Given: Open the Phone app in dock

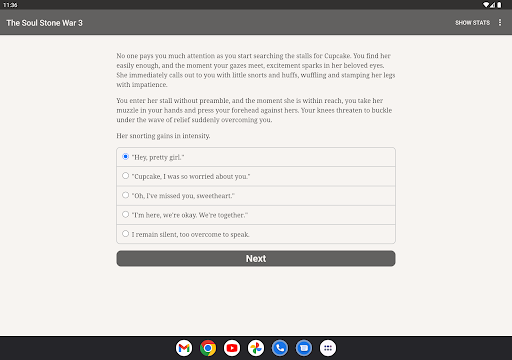Looking at the screenshot, I should [x=280, y=348].
